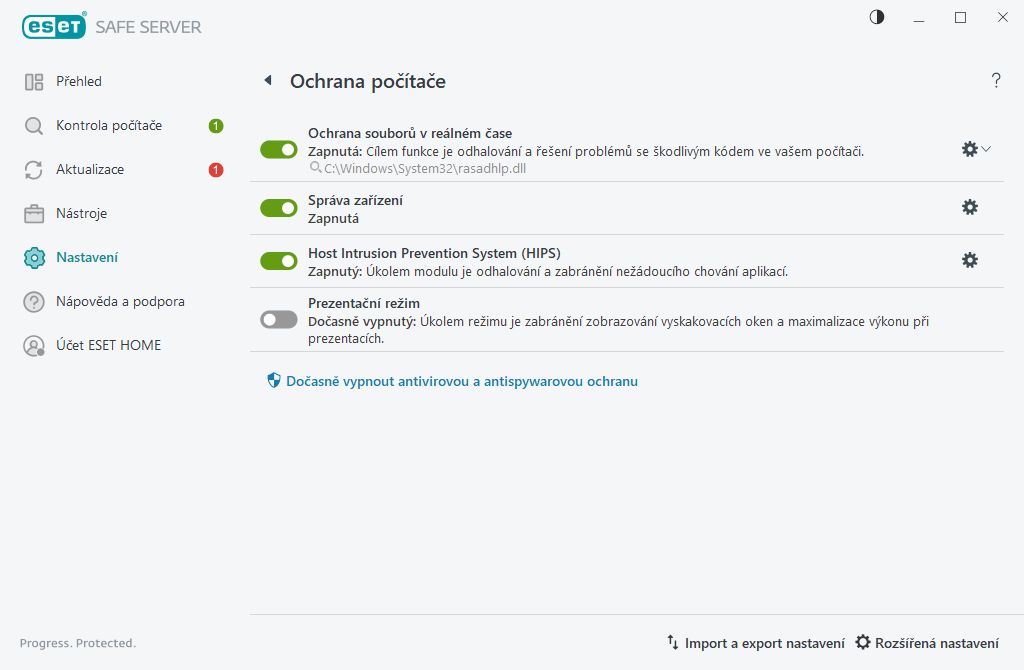Click the Nápověda a podpora question icon
The image size is (1024, 670).
pos(34,302)
